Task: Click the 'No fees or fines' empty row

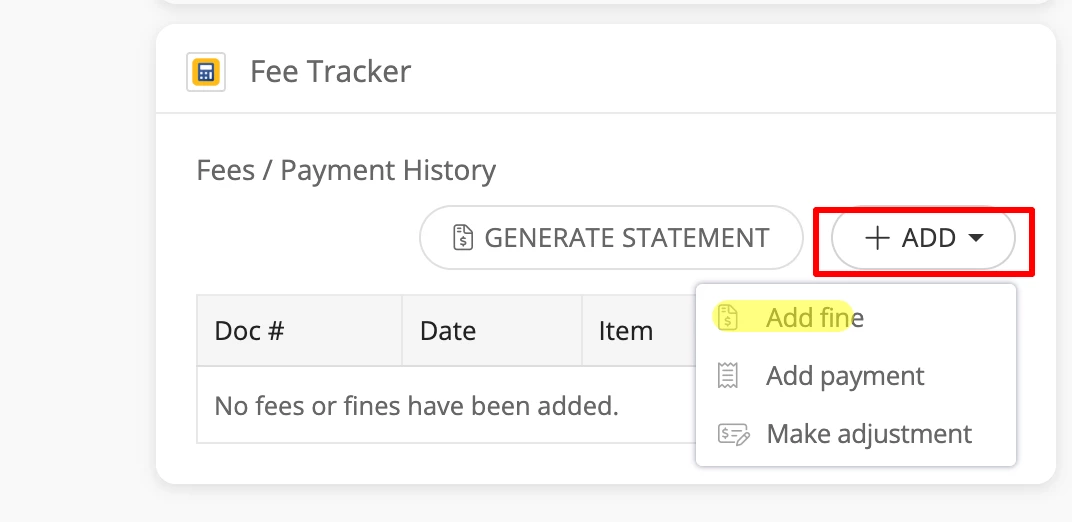Action: coord(416,405)
